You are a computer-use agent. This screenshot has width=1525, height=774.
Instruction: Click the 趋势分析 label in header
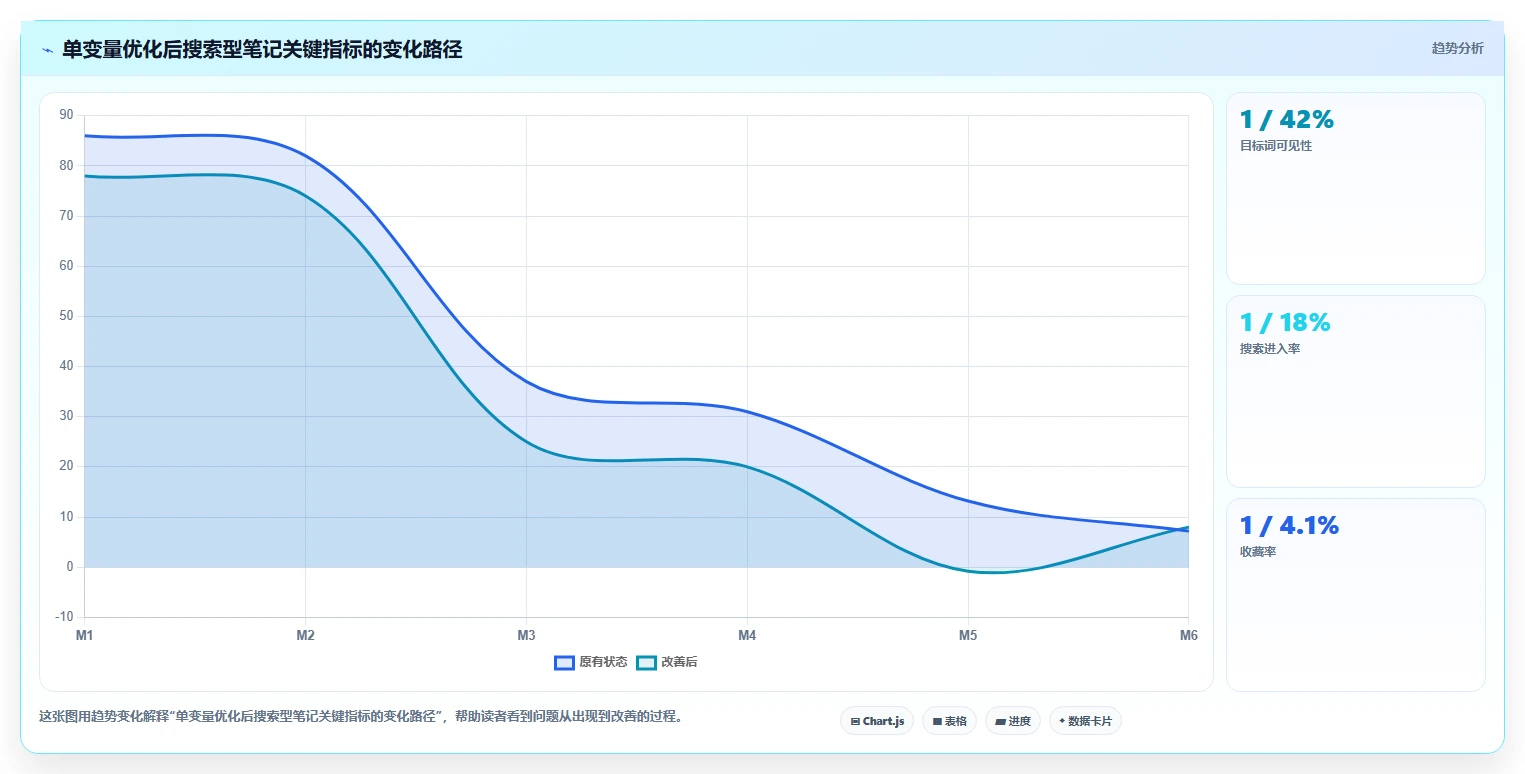point(1457,48)
